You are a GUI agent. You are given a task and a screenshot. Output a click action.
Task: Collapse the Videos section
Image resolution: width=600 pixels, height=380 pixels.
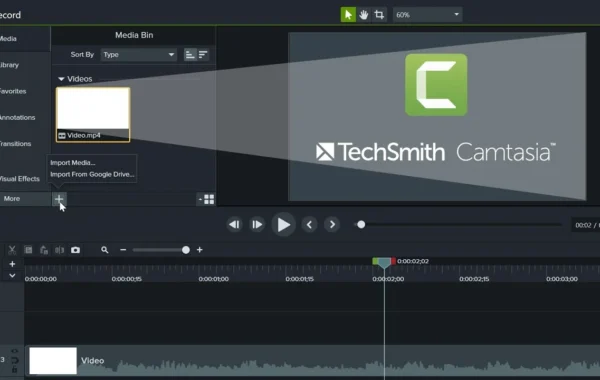coord(61,79)
